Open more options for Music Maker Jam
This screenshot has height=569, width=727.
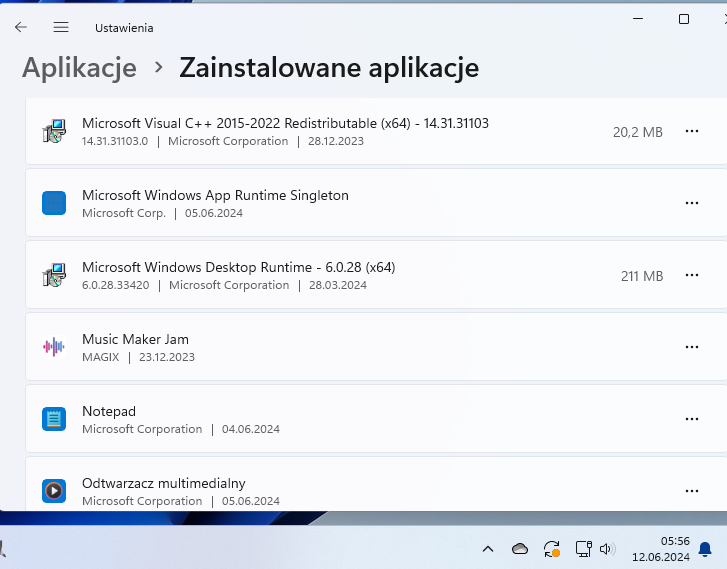tap(691, 347)
